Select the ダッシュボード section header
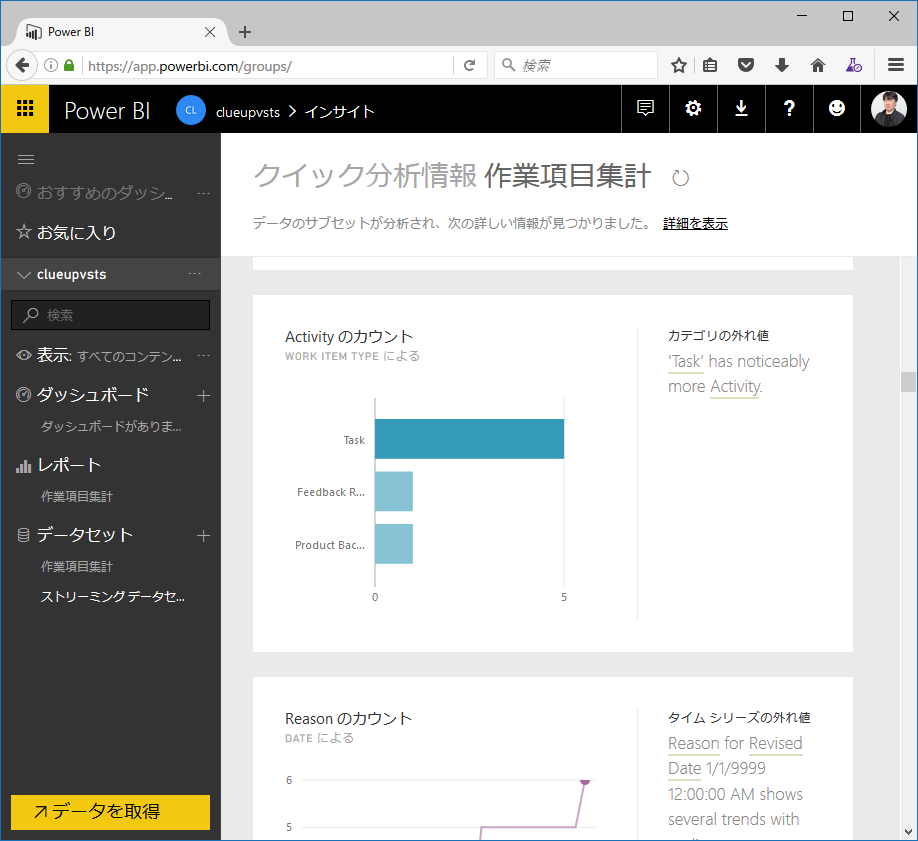 click(x=93, y=395)
